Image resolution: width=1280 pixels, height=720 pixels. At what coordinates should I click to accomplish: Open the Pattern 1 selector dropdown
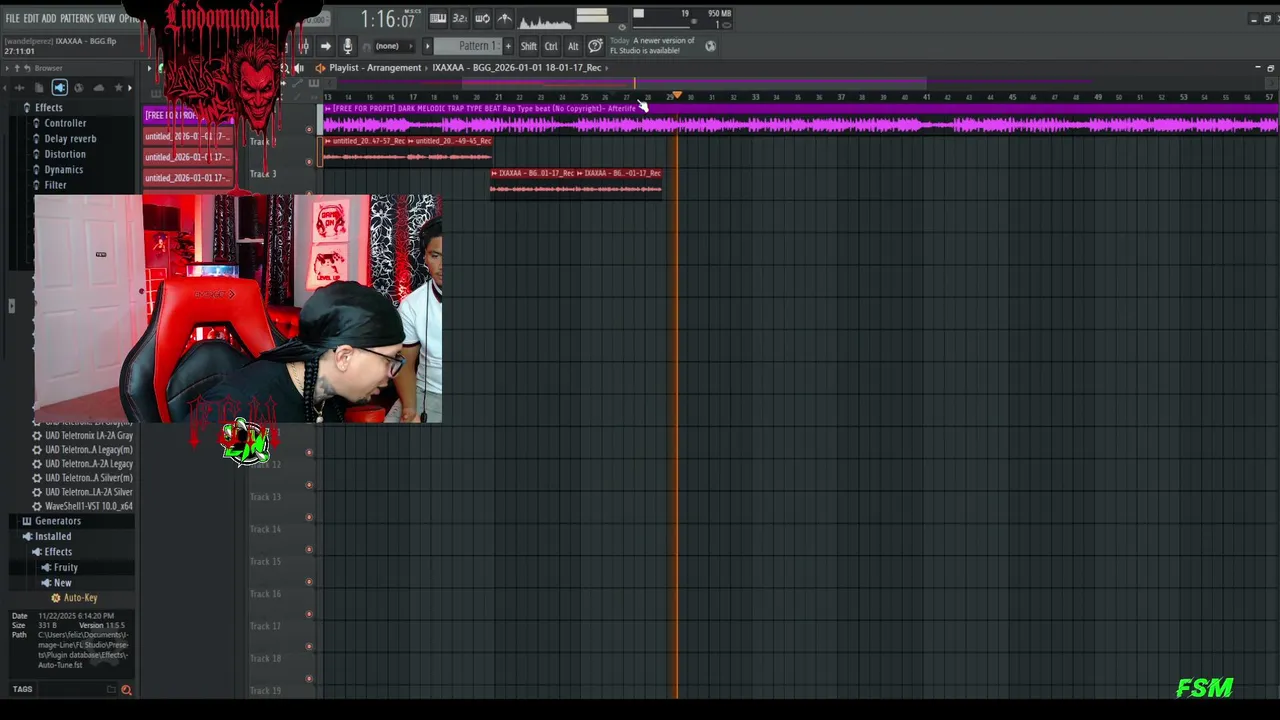pyautogui.click(x=468, y=46)
